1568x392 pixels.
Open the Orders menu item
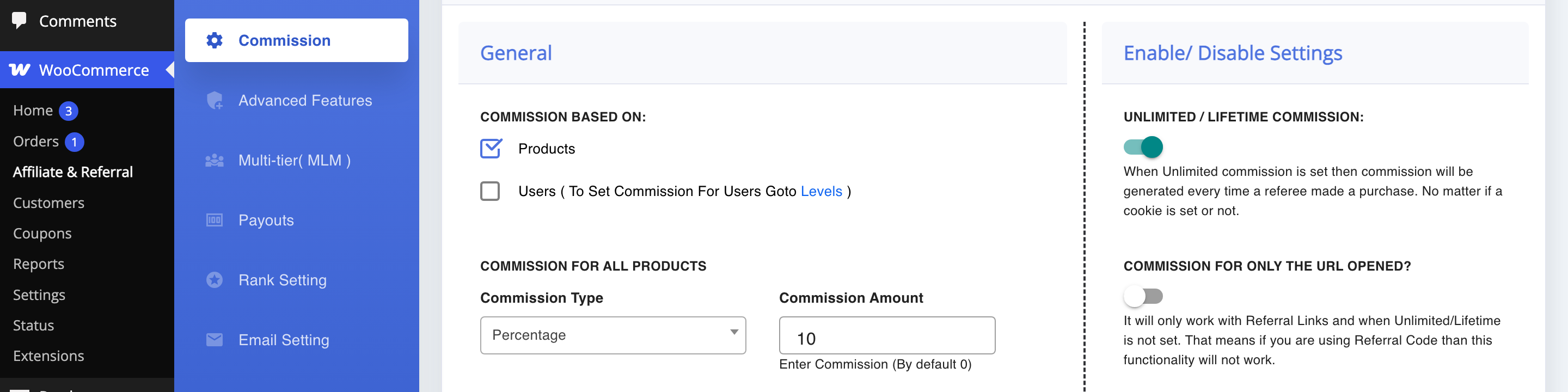click(36, 142)
